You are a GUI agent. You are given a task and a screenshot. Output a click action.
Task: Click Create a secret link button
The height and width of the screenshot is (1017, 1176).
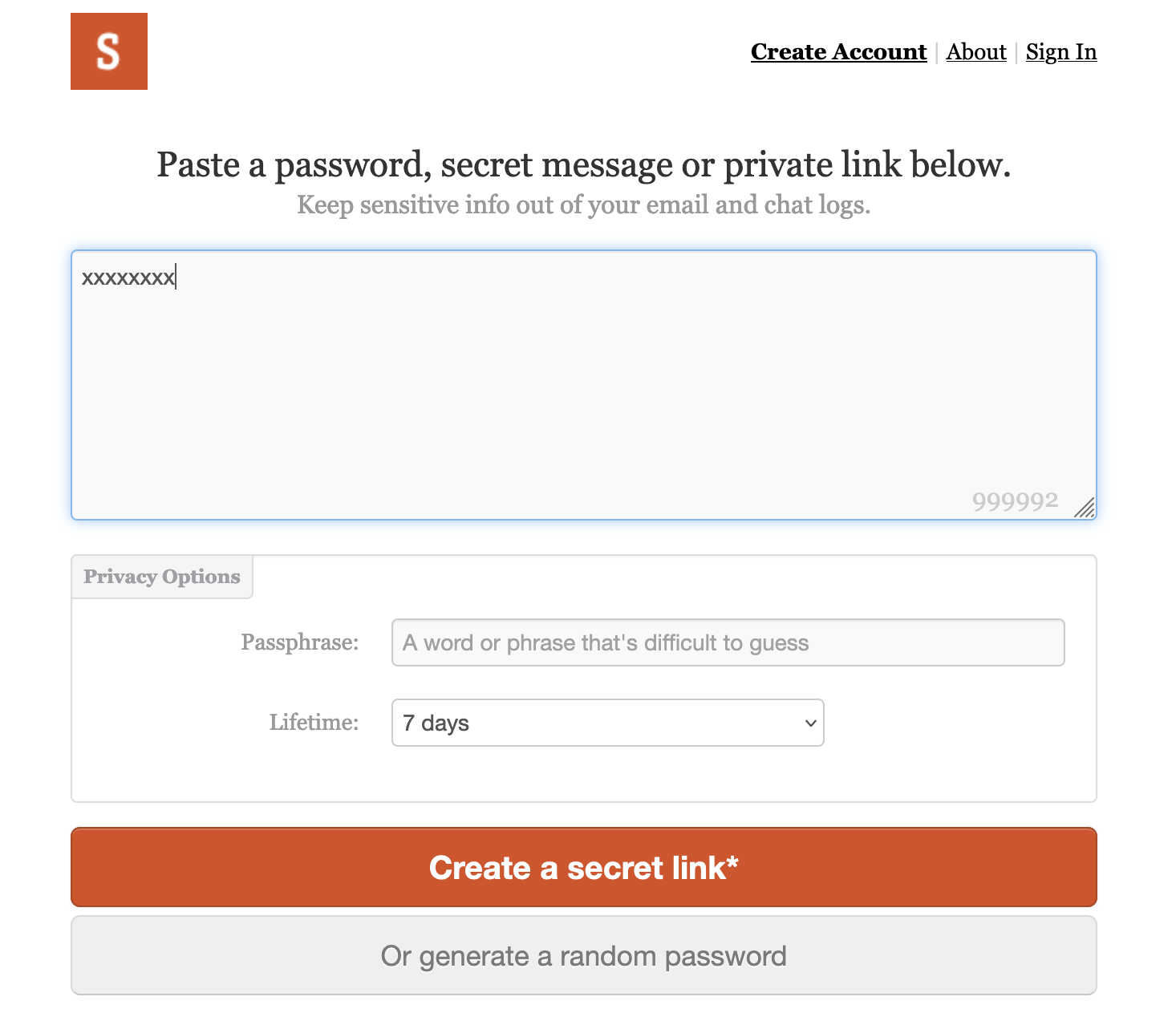pyautogui.click(x=584, y=867)
